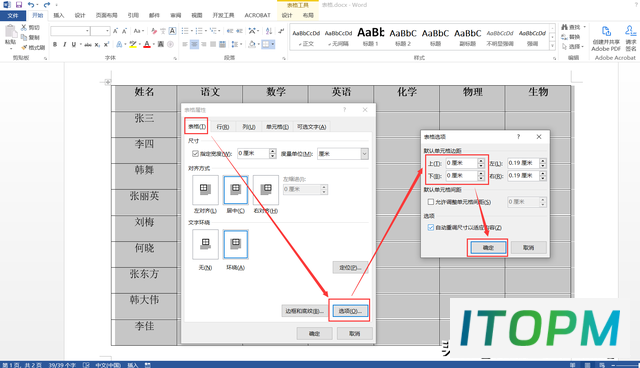Click the Grow Font icon
The image size is (640, 368).
pos(116,31)
